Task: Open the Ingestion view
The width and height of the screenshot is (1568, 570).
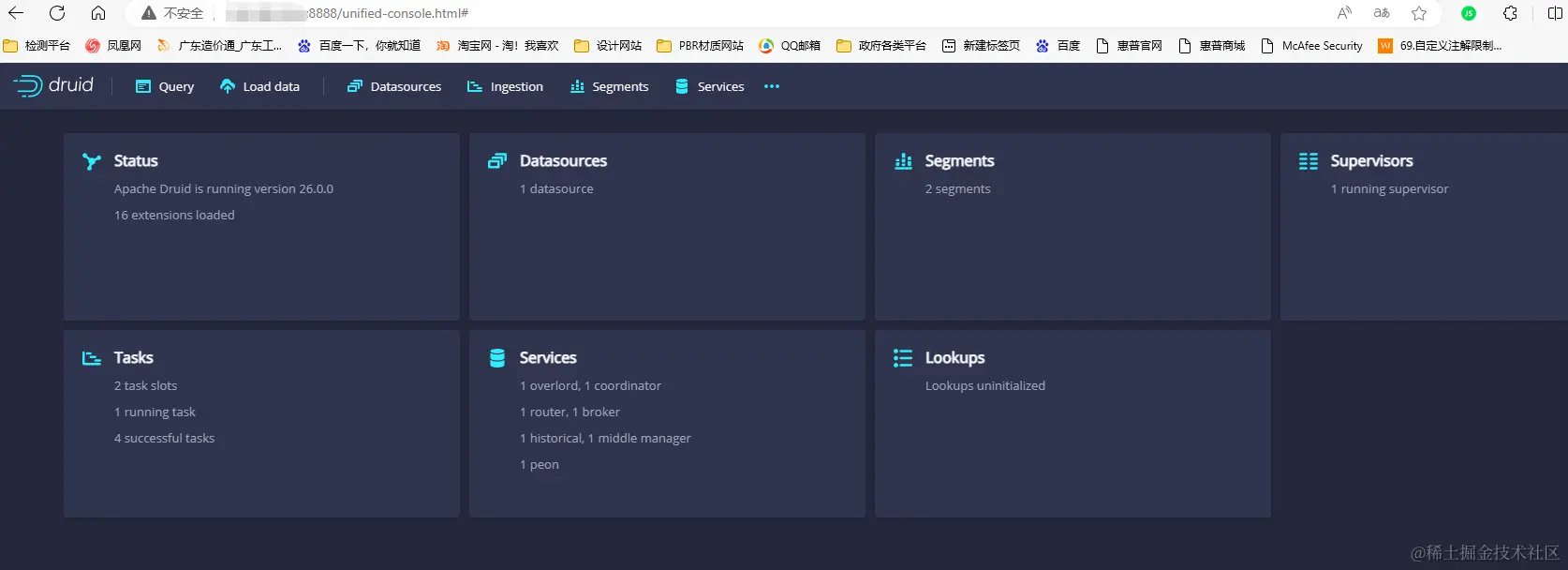Action: pyautogui.click(x=505, y=86)
